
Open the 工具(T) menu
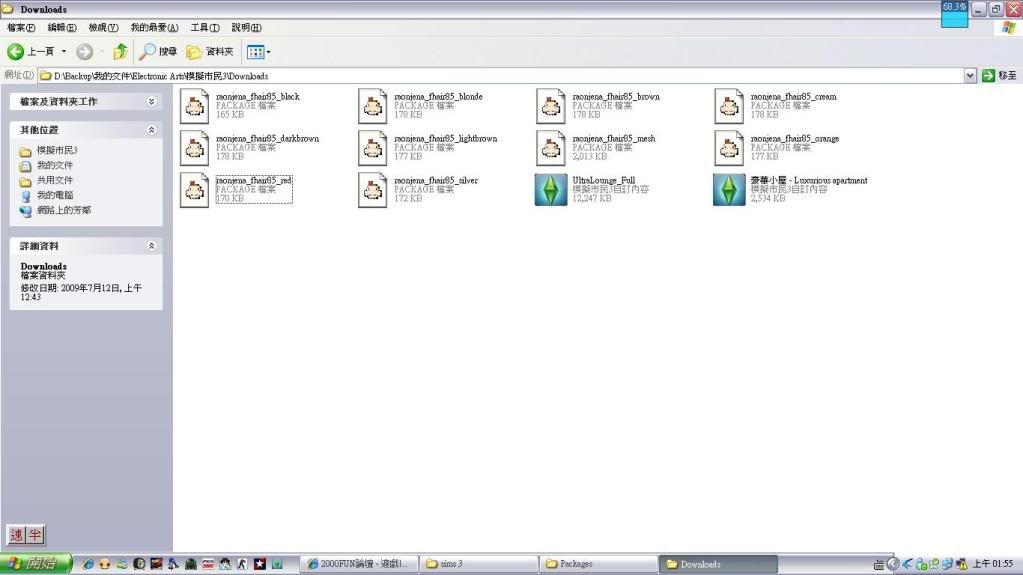click(x=205, y=28)
